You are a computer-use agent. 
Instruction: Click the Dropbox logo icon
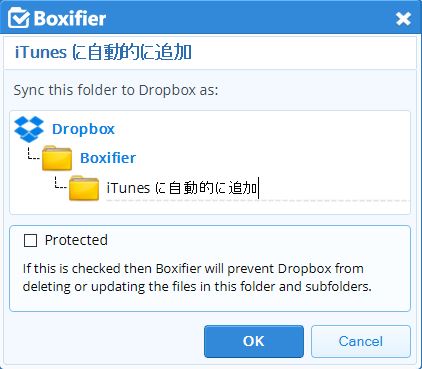[x=29, y=129]
